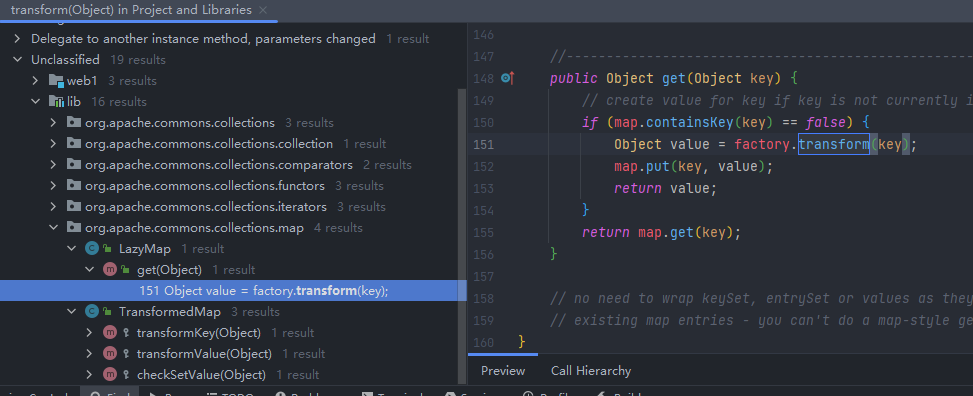Switch to the Preview tab
Image resolution: width=973 pixels, height=396 pixels.
(x=503, y=371)
